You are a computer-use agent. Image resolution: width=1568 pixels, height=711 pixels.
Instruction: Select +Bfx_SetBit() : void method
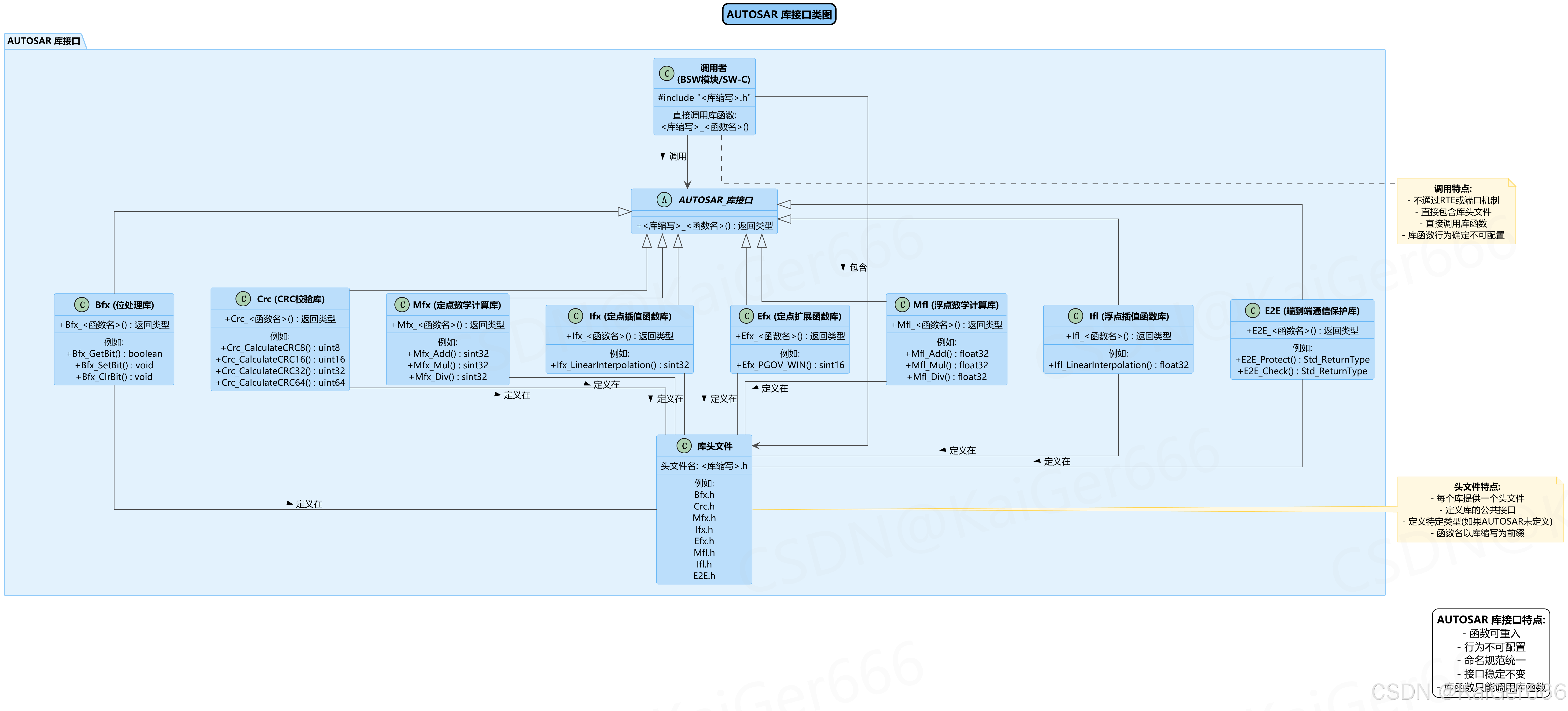click(x=114, y=365)
